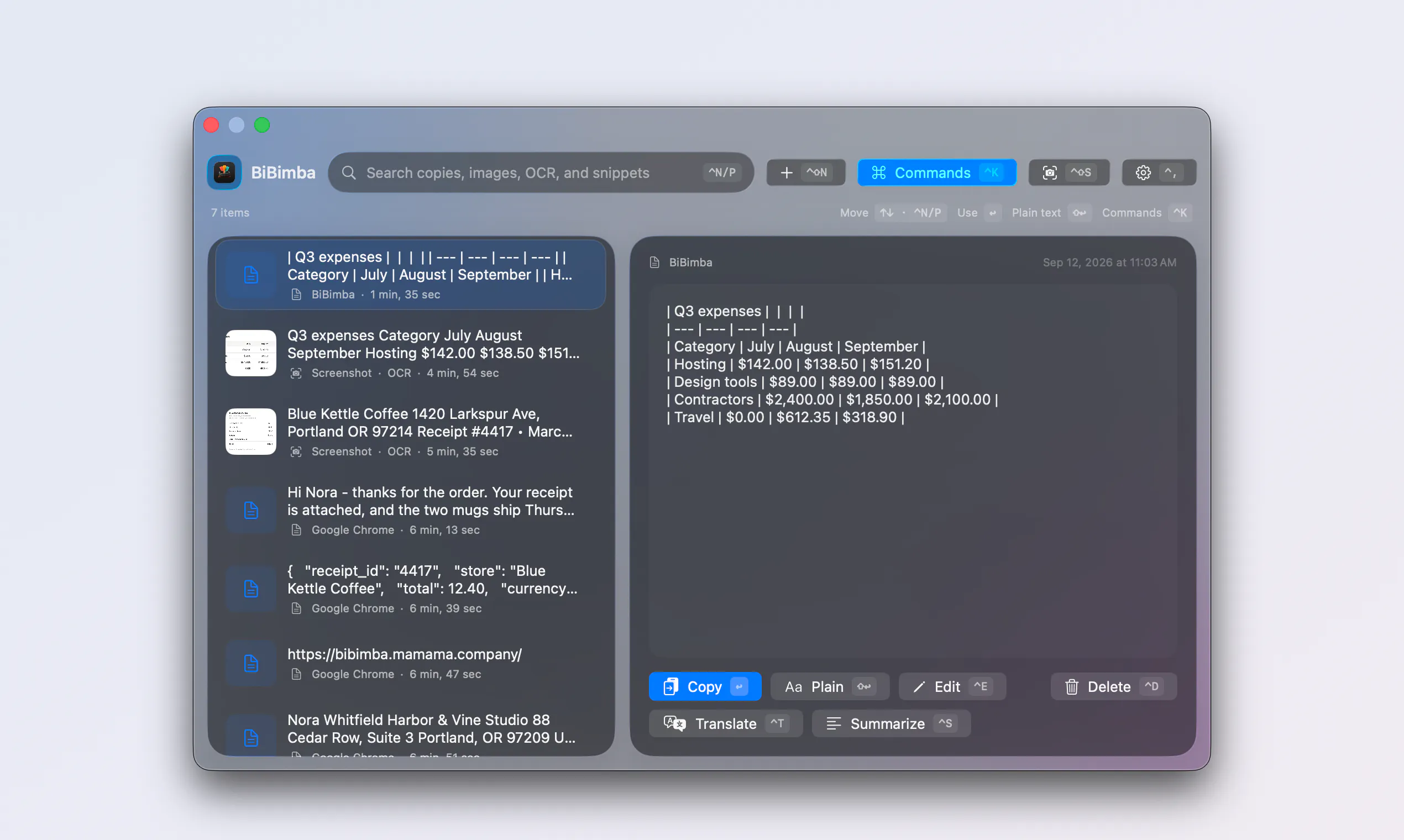The height and width of the screenshot is (840, 1404).
Task: Click the Translate language icon
Action: (x=674, y=723)
